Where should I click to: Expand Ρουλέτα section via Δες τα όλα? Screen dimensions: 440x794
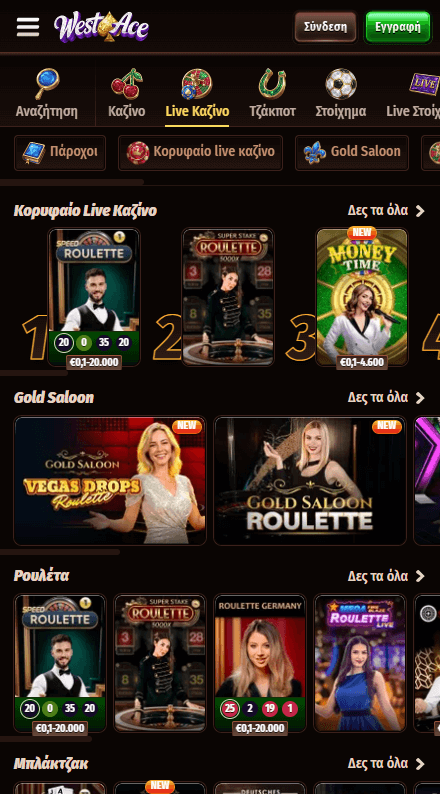386,576
